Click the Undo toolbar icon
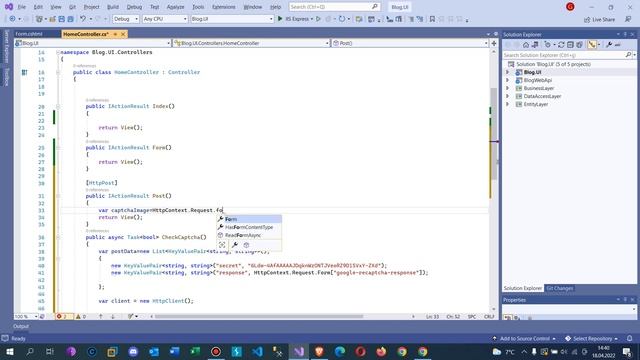Viewport: 640px width, 360px height. pos(83,19)
